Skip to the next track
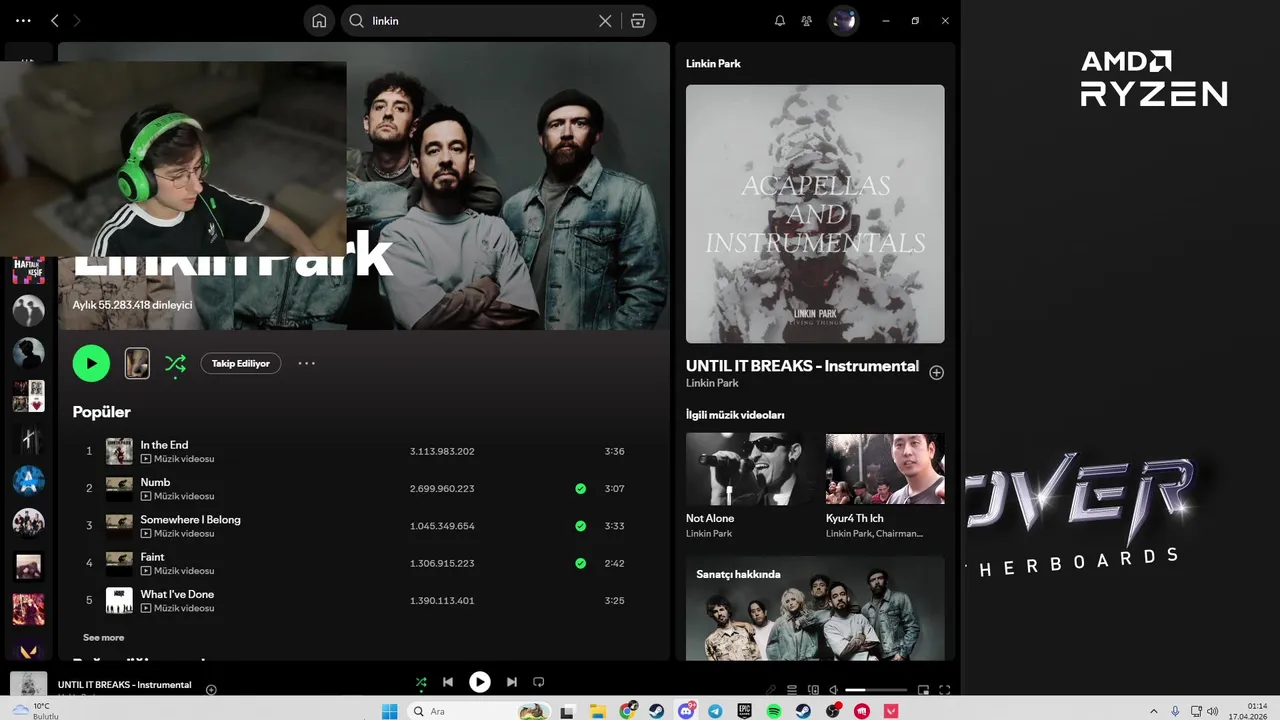 (x=512, y=682)
